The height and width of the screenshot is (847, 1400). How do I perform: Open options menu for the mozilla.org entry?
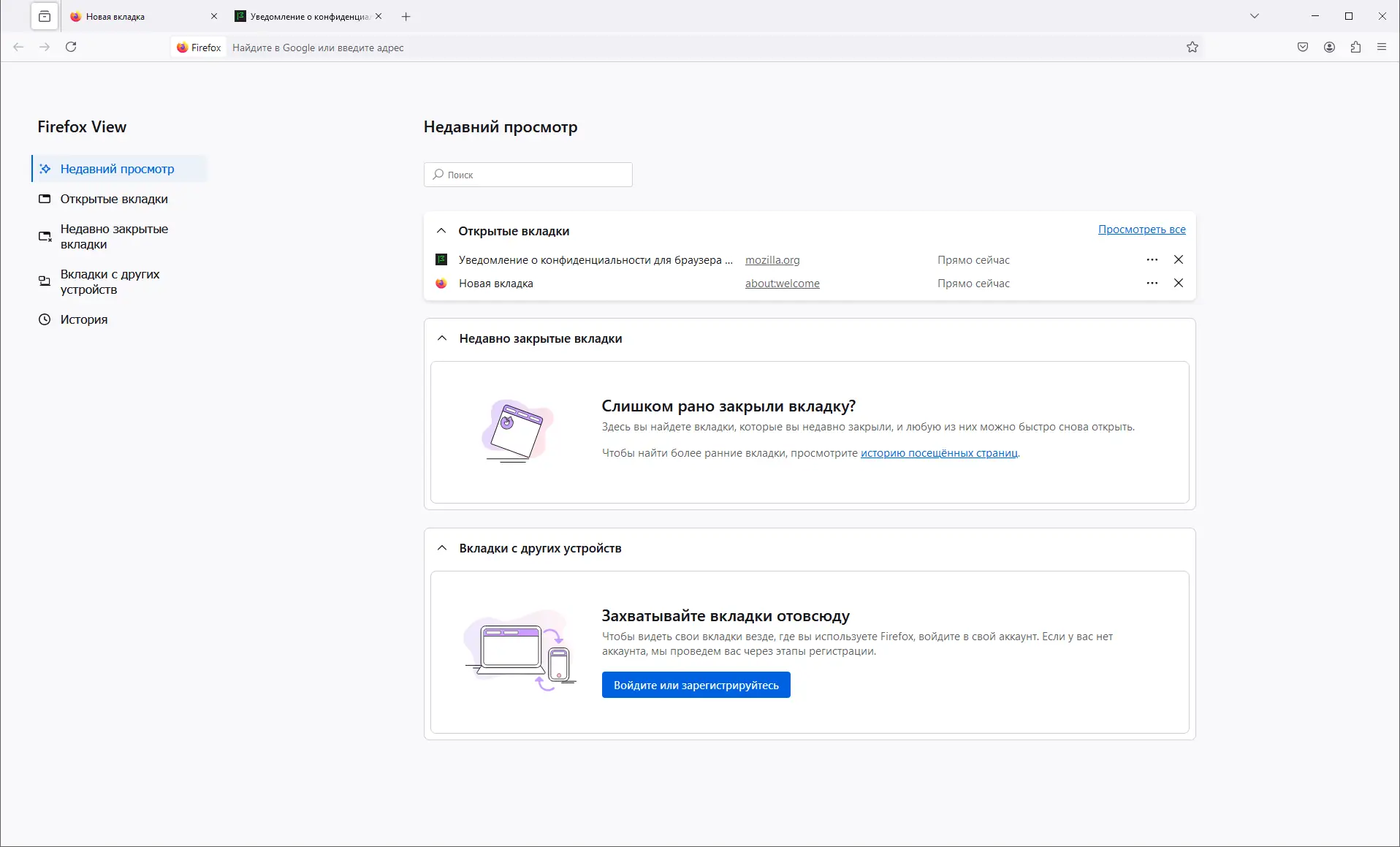click(1152, 259)
